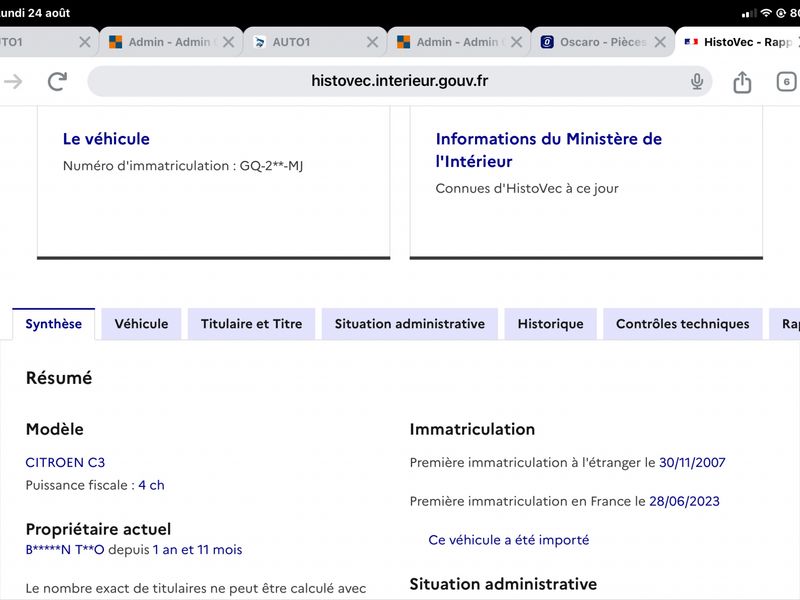Open the Historique tab

(x=551, y=324)
